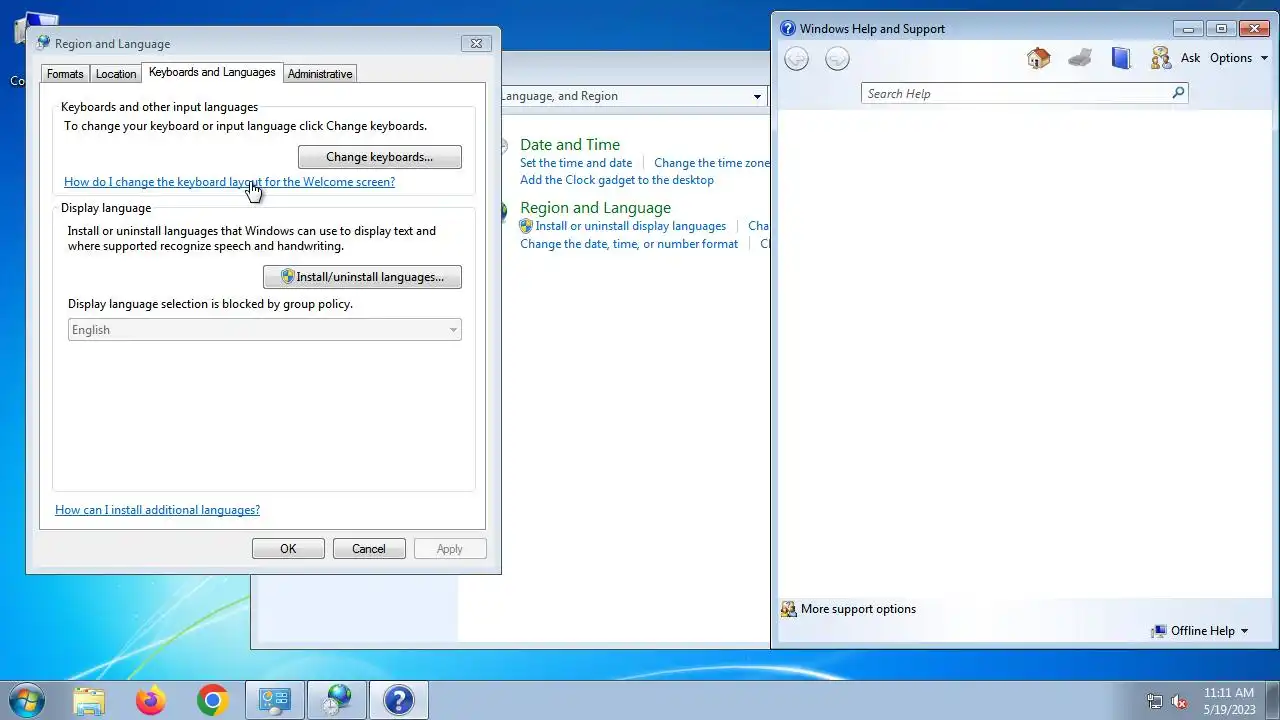Viewport: 1280px width, 720px height.
Task: Open How can I install additional languages link
Action: [x=157, y=510]
